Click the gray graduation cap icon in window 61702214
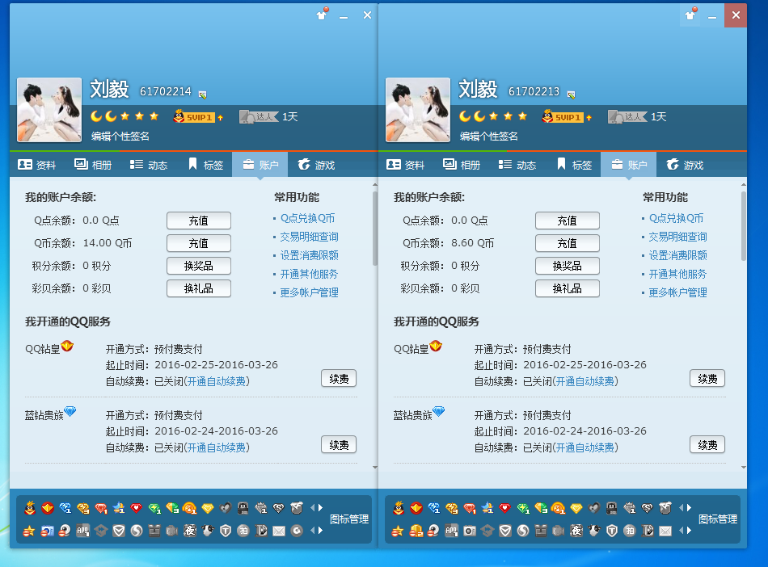Screen dimensions: 768x567 point(100,531)
